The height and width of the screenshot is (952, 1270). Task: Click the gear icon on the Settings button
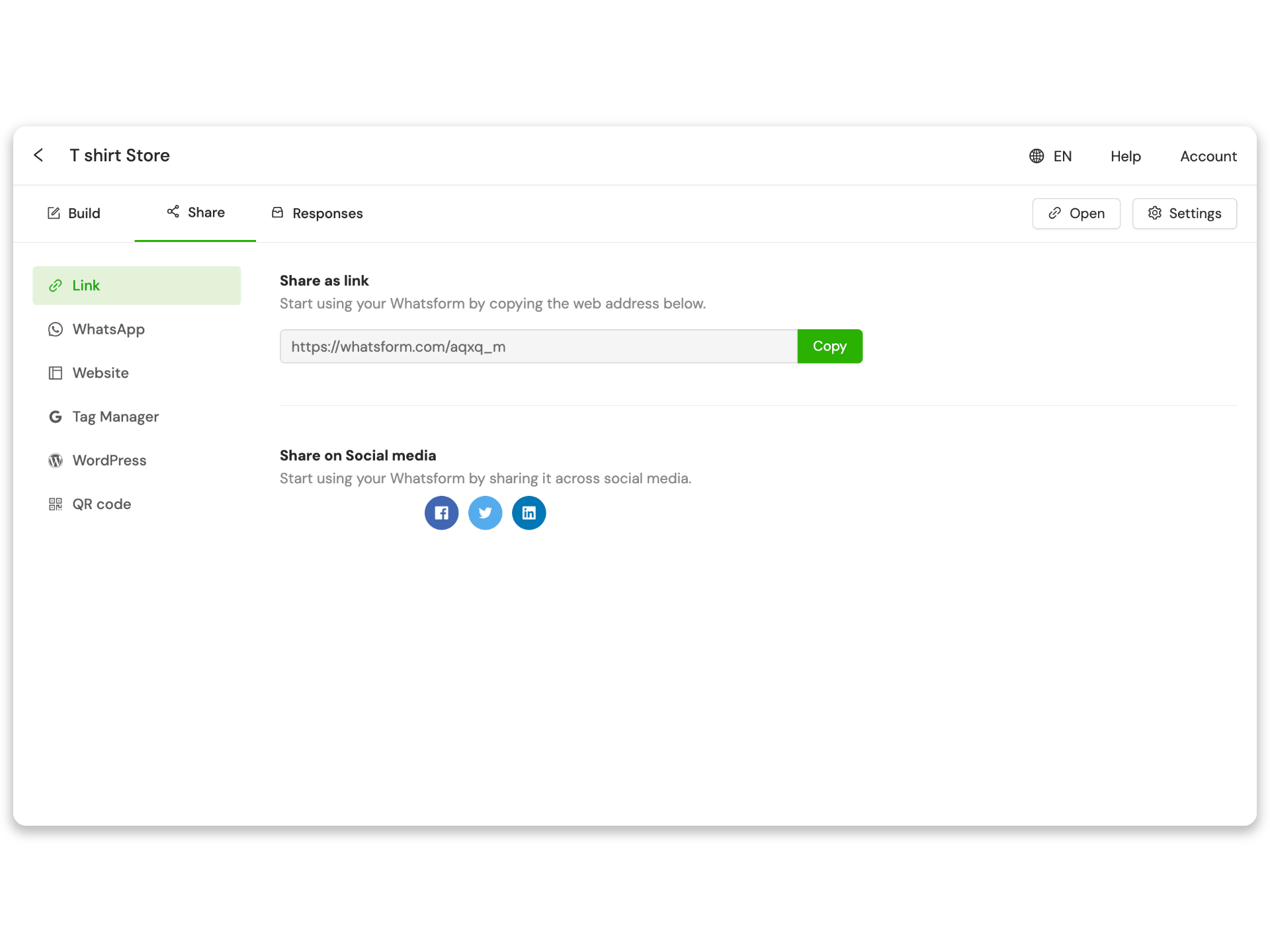1156,213
